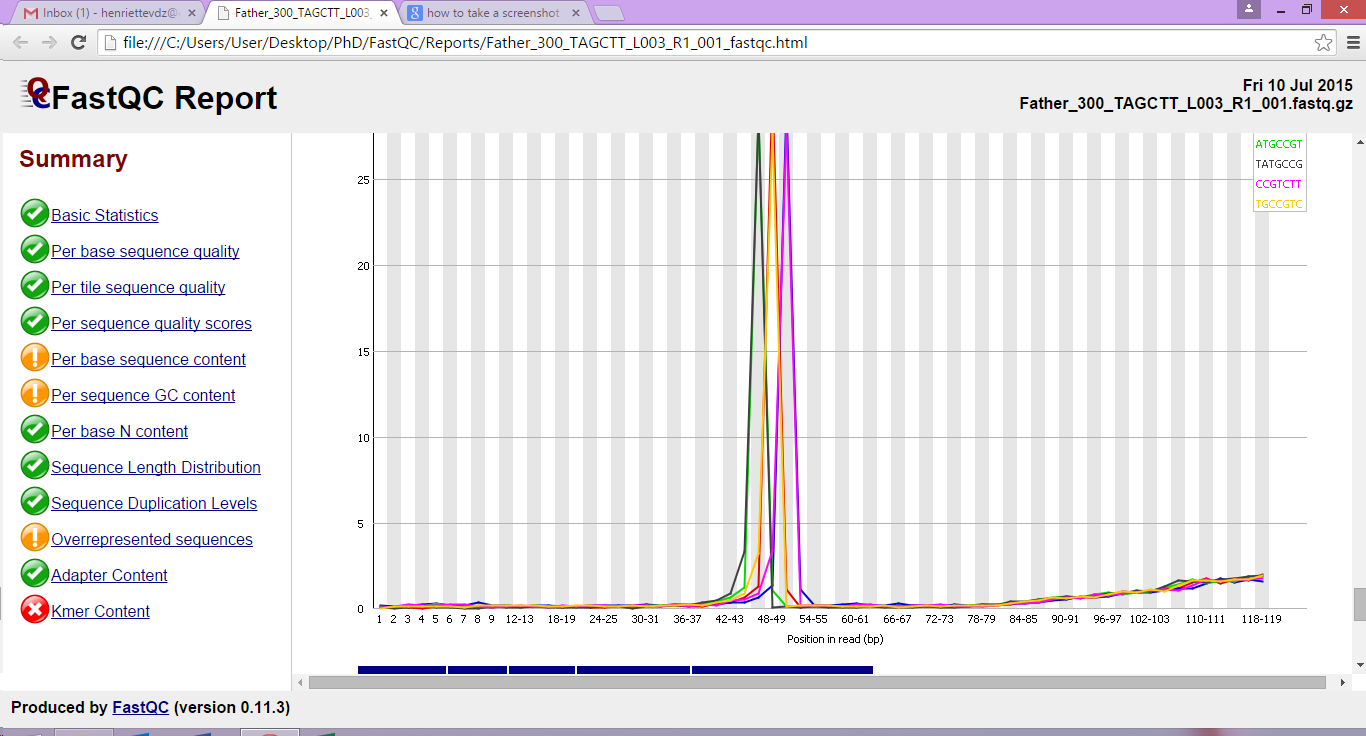The image size is (1366, 736).
Task: Follow the FastQC link in the footer
Action: coord(141,707)
